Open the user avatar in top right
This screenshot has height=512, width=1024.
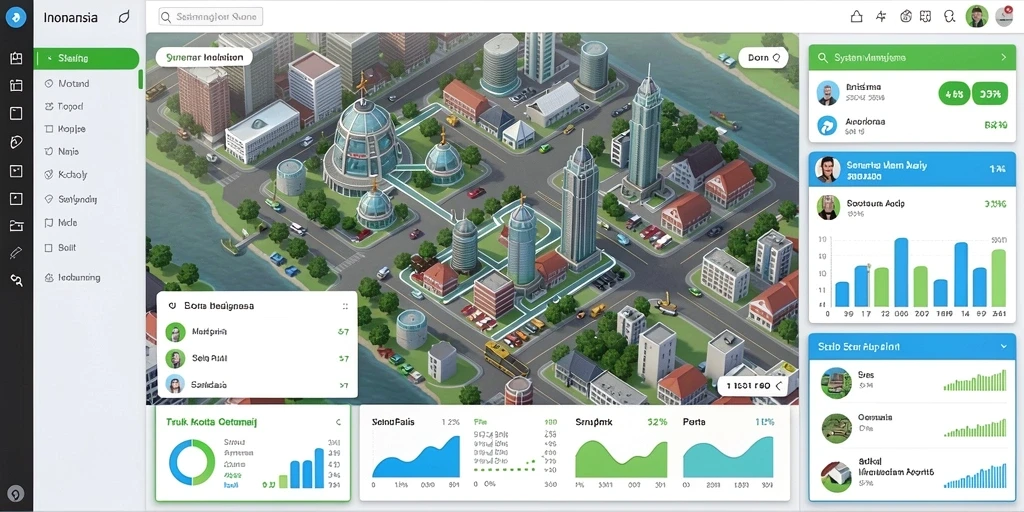click(976, 16)
